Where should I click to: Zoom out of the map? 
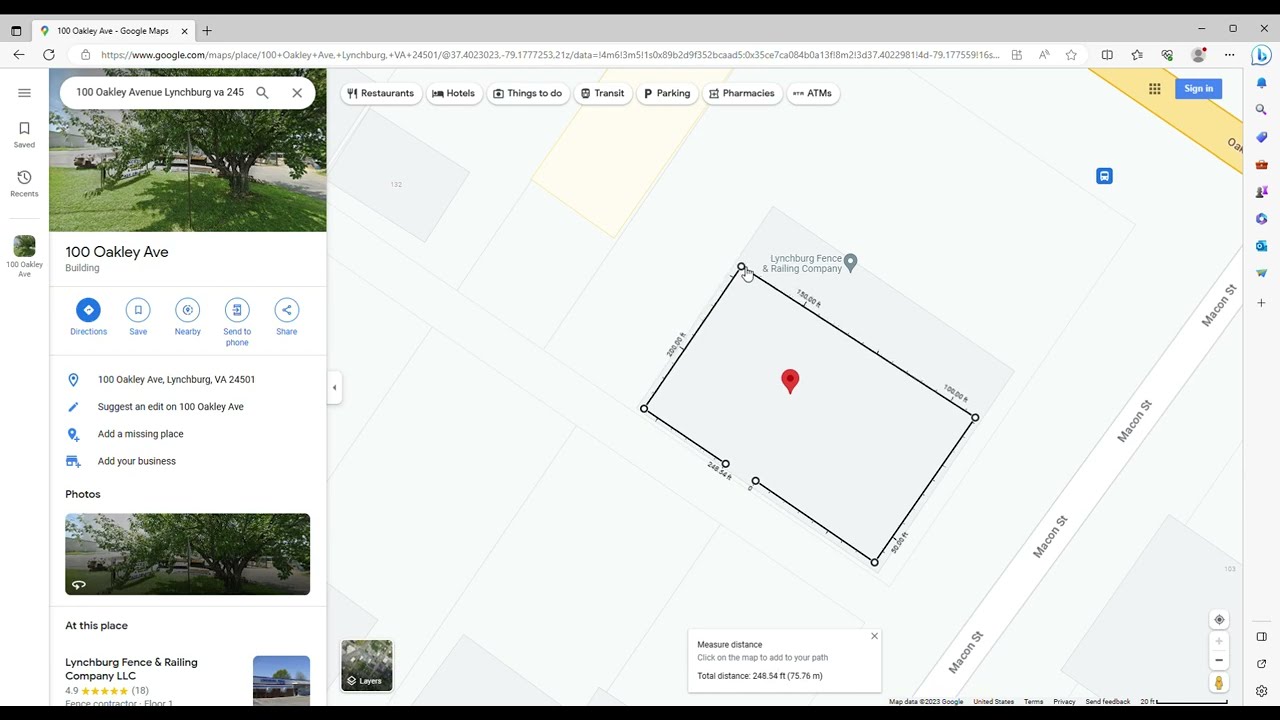point(1219,660)
